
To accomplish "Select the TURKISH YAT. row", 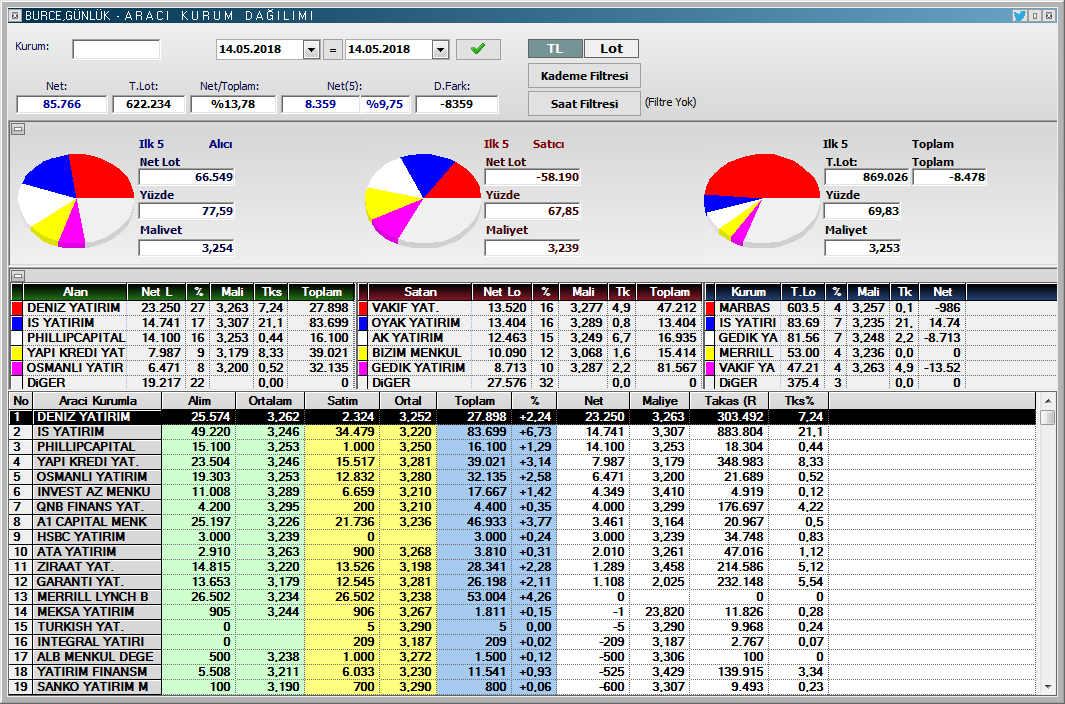I will point(523,626).
